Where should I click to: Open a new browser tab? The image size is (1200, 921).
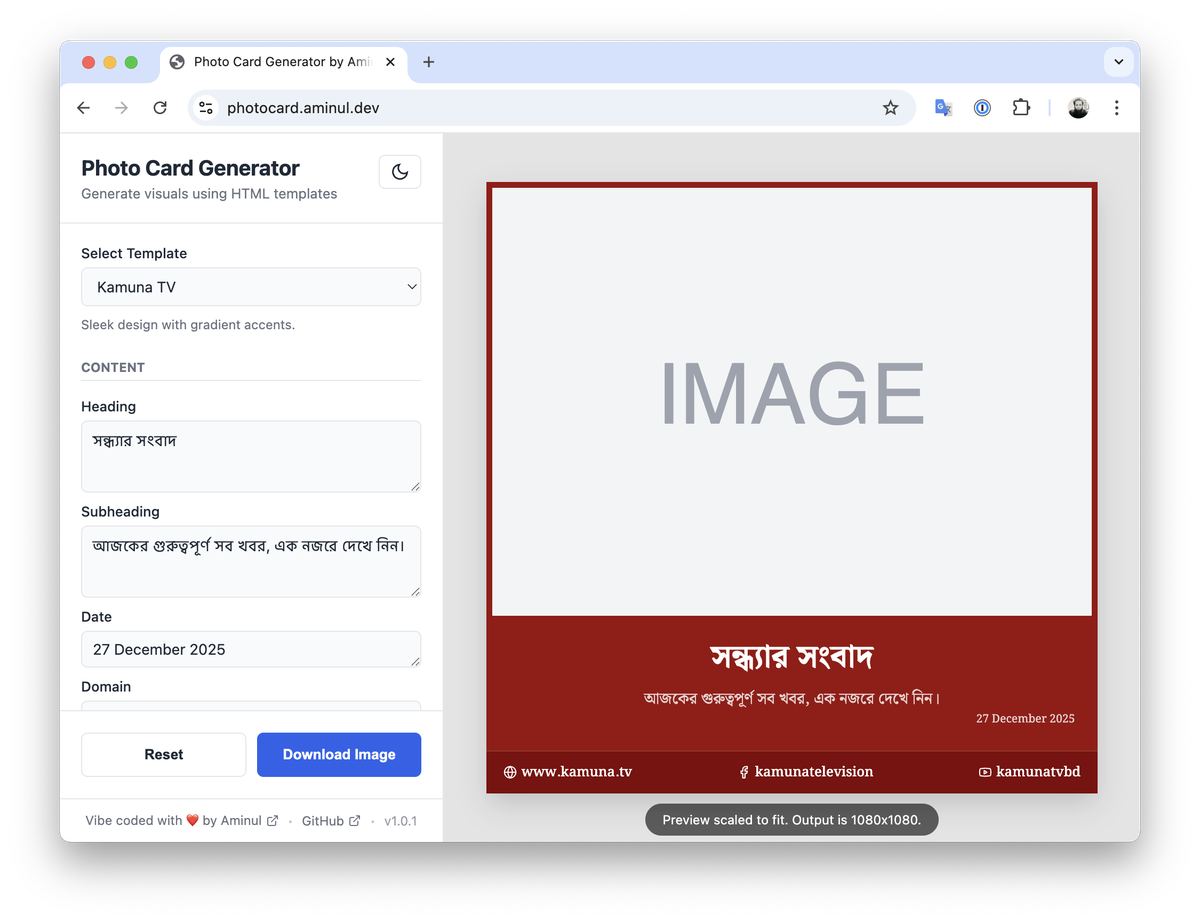pos(429,62)
